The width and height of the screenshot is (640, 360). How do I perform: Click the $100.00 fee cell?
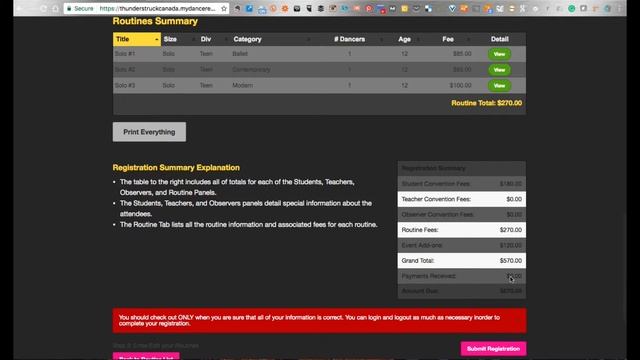pyautogui.click(x=460, y=86)
